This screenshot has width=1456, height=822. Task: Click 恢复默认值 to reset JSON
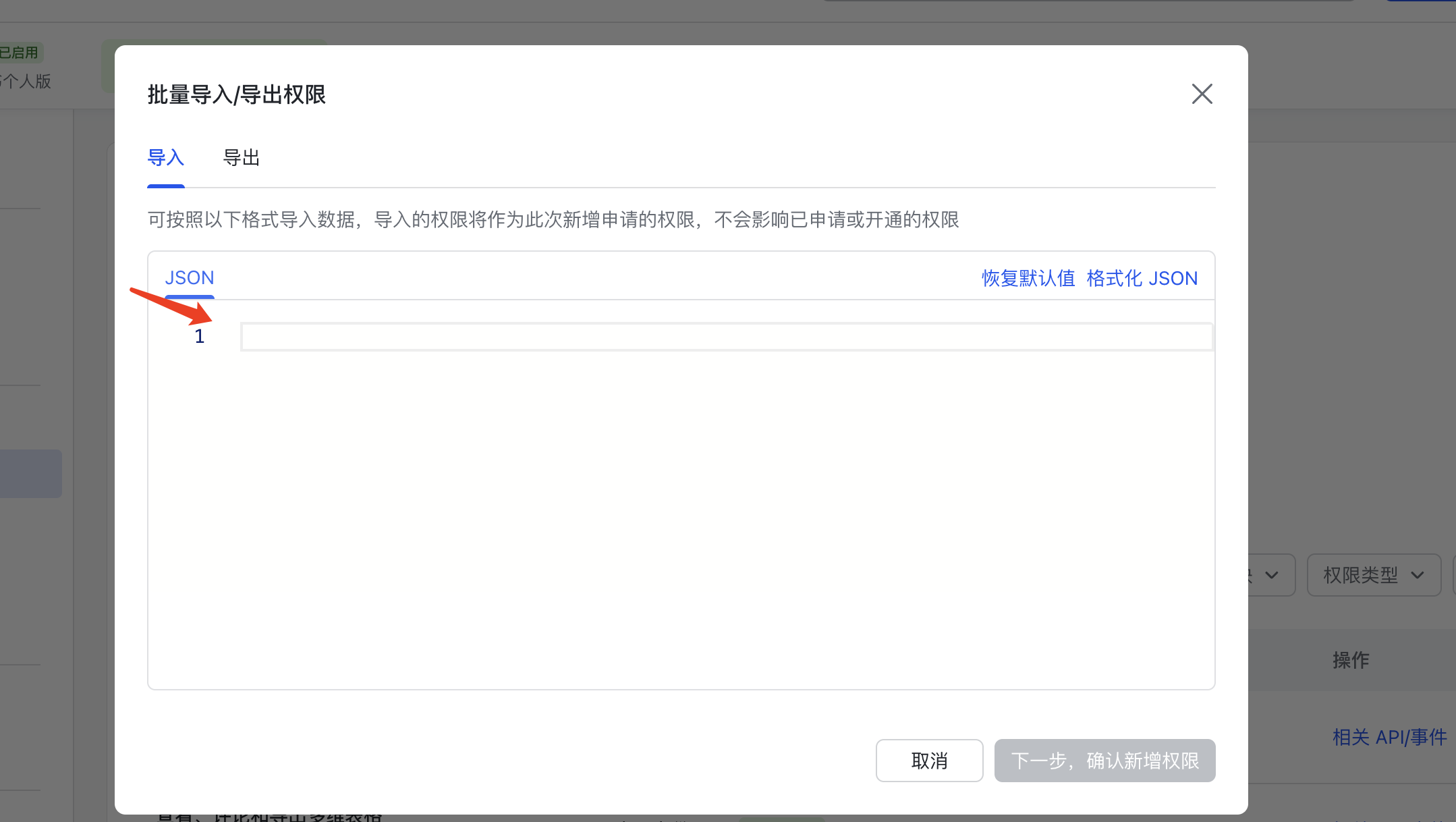pyautogui.click(x=1028, y=278)
